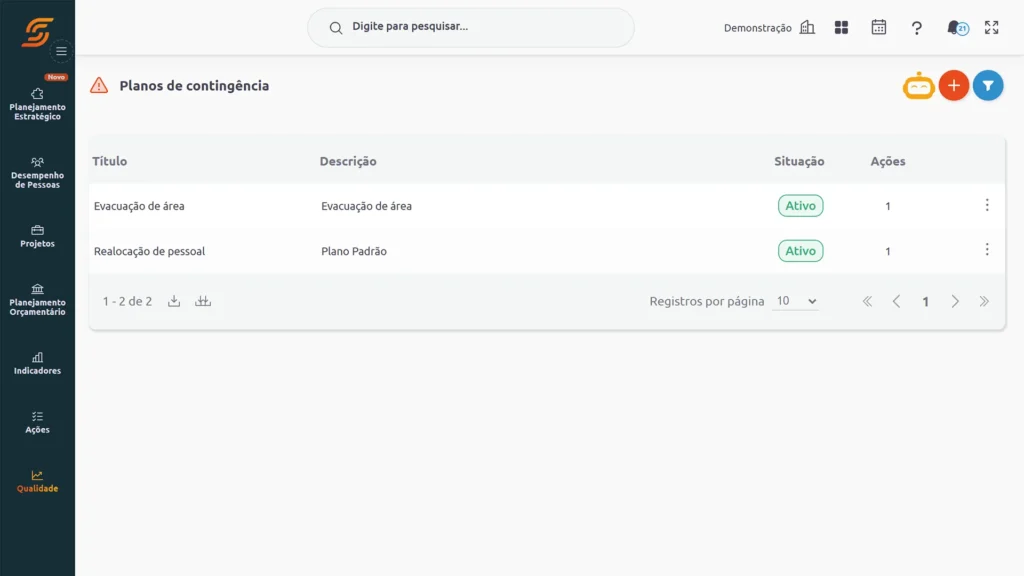Click 'Plano Padrão' description cell
The height and width of the screenshot is (576, 1024).
(x=354, y=251)
